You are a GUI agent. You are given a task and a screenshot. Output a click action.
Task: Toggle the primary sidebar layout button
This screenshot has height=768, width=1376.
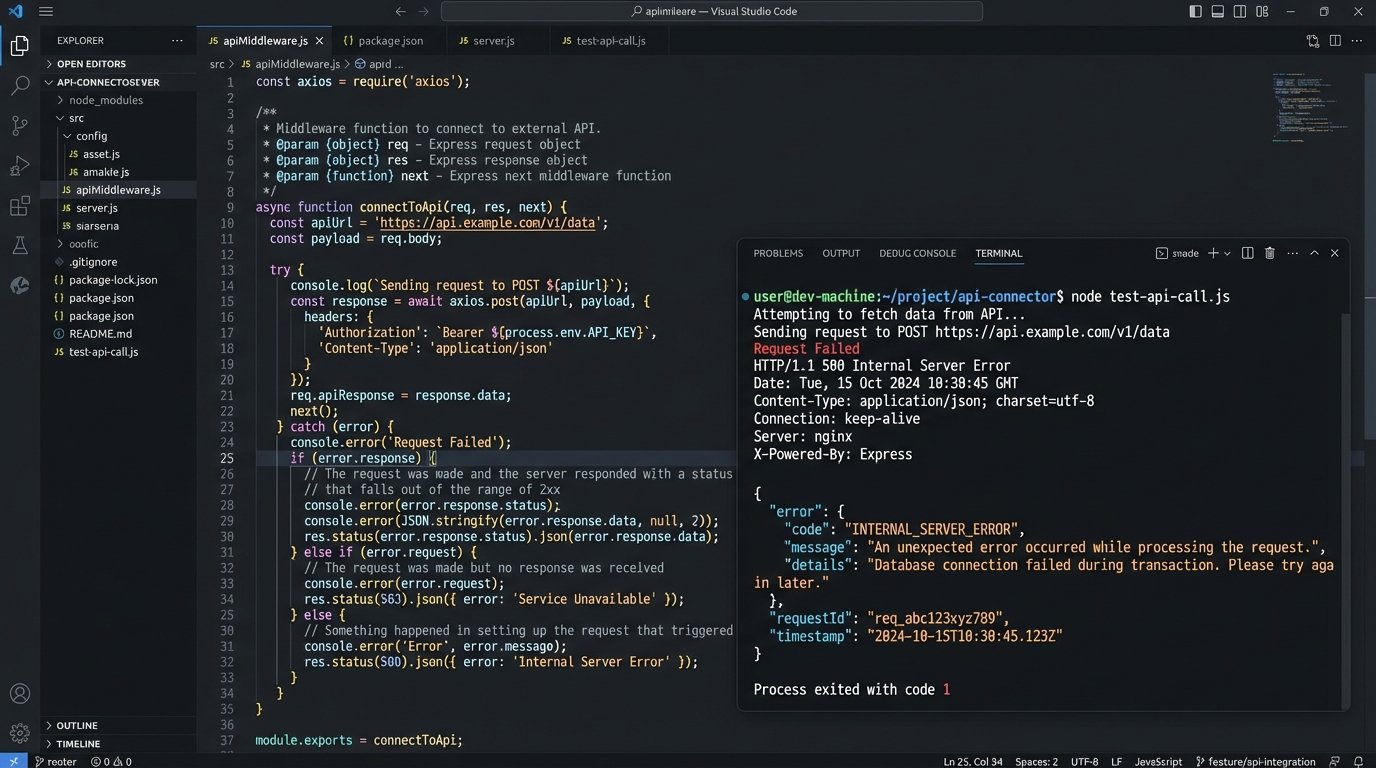coord(1195,12)
